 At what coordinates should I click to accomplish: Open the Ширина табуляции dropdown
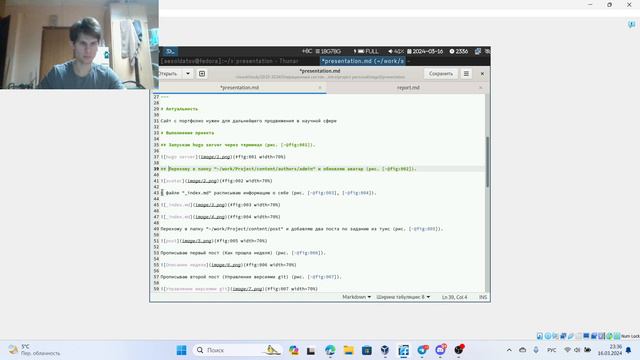pos(403,297)
